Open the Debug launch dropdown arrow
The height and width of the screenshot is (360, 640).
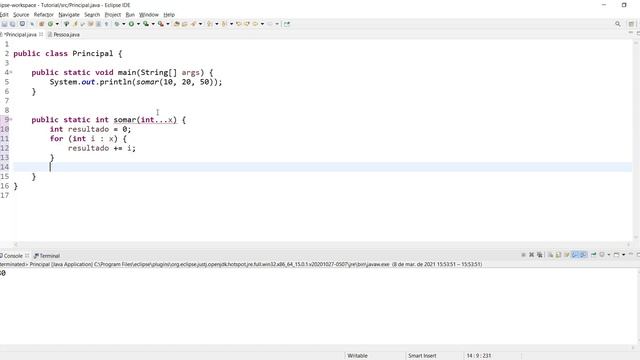pos(124,24)
